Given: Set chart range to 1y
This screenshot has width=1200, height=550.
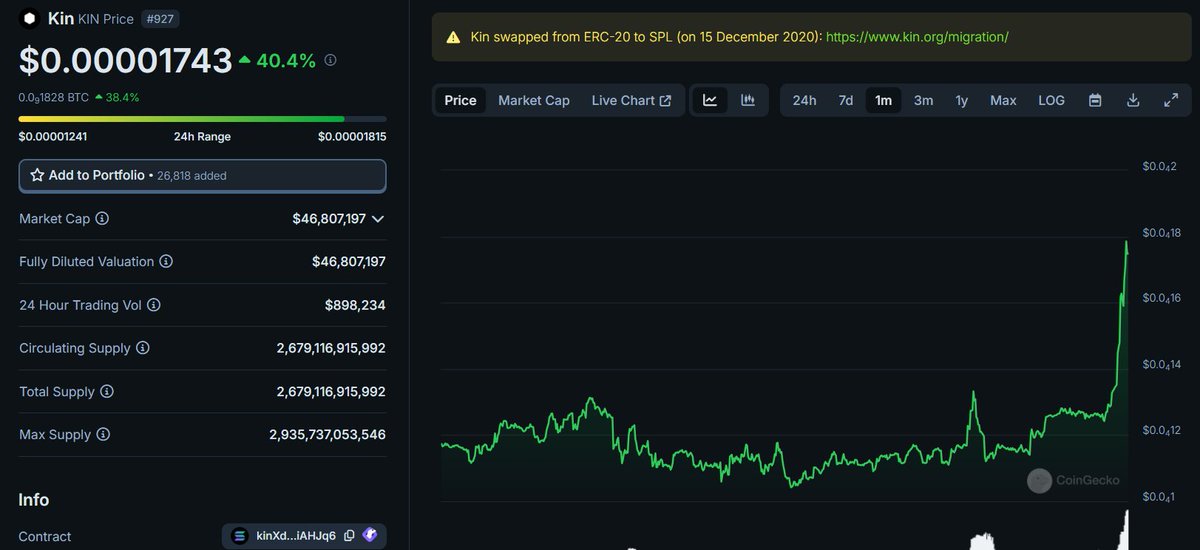Looking at the screenshot, I should coord(961,100).
